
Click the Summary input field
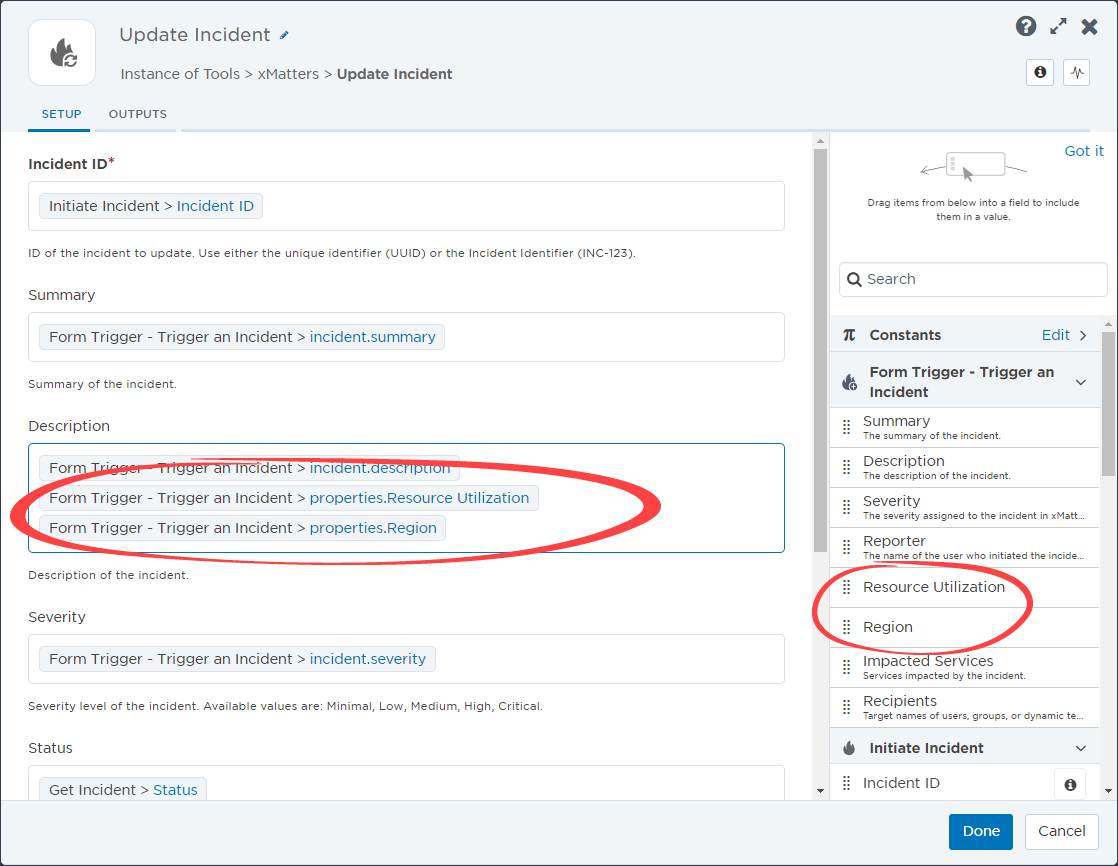coord(406,337)
